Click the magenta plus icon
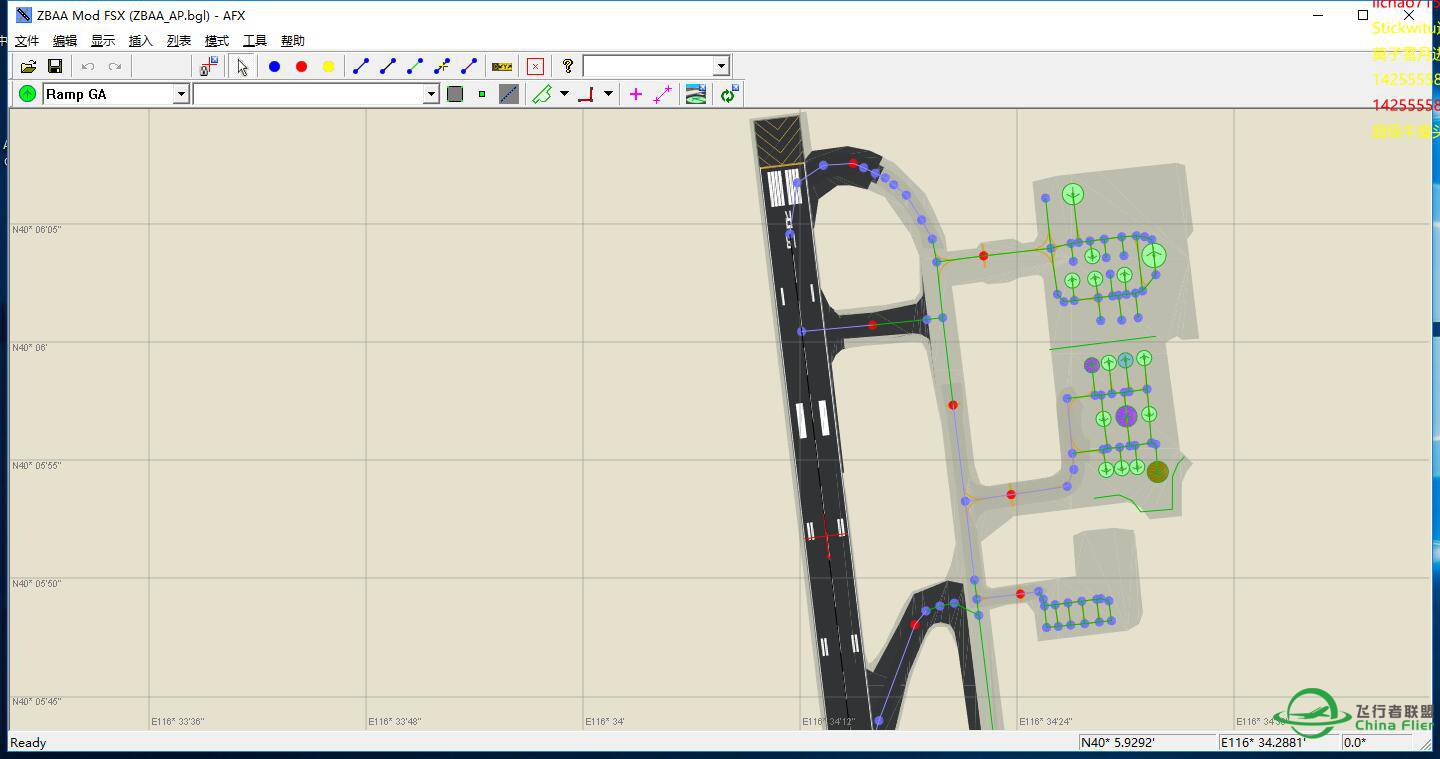This screenshot has width=1440, height=759. [635, 94]
